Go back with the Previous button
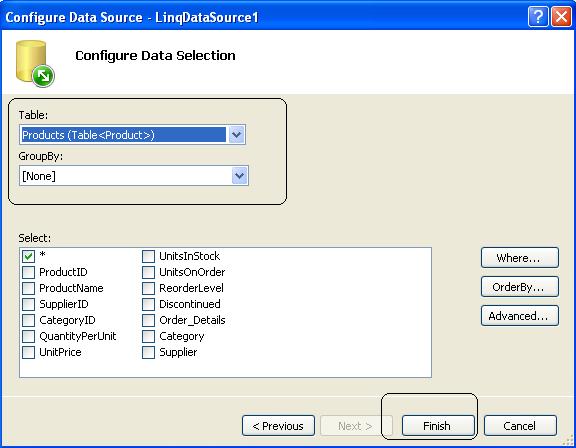This screenshot has height=448, width=576. 278,426
